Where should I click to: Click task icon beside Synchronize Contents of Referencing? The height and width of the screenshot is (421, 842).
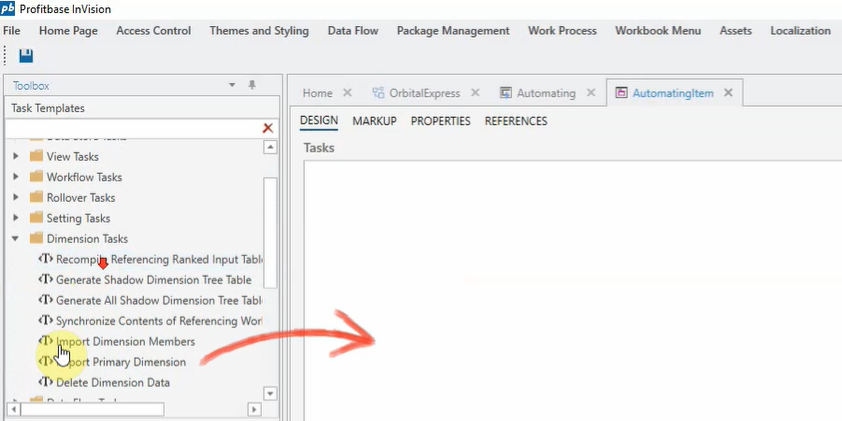[x=46, y=321]
